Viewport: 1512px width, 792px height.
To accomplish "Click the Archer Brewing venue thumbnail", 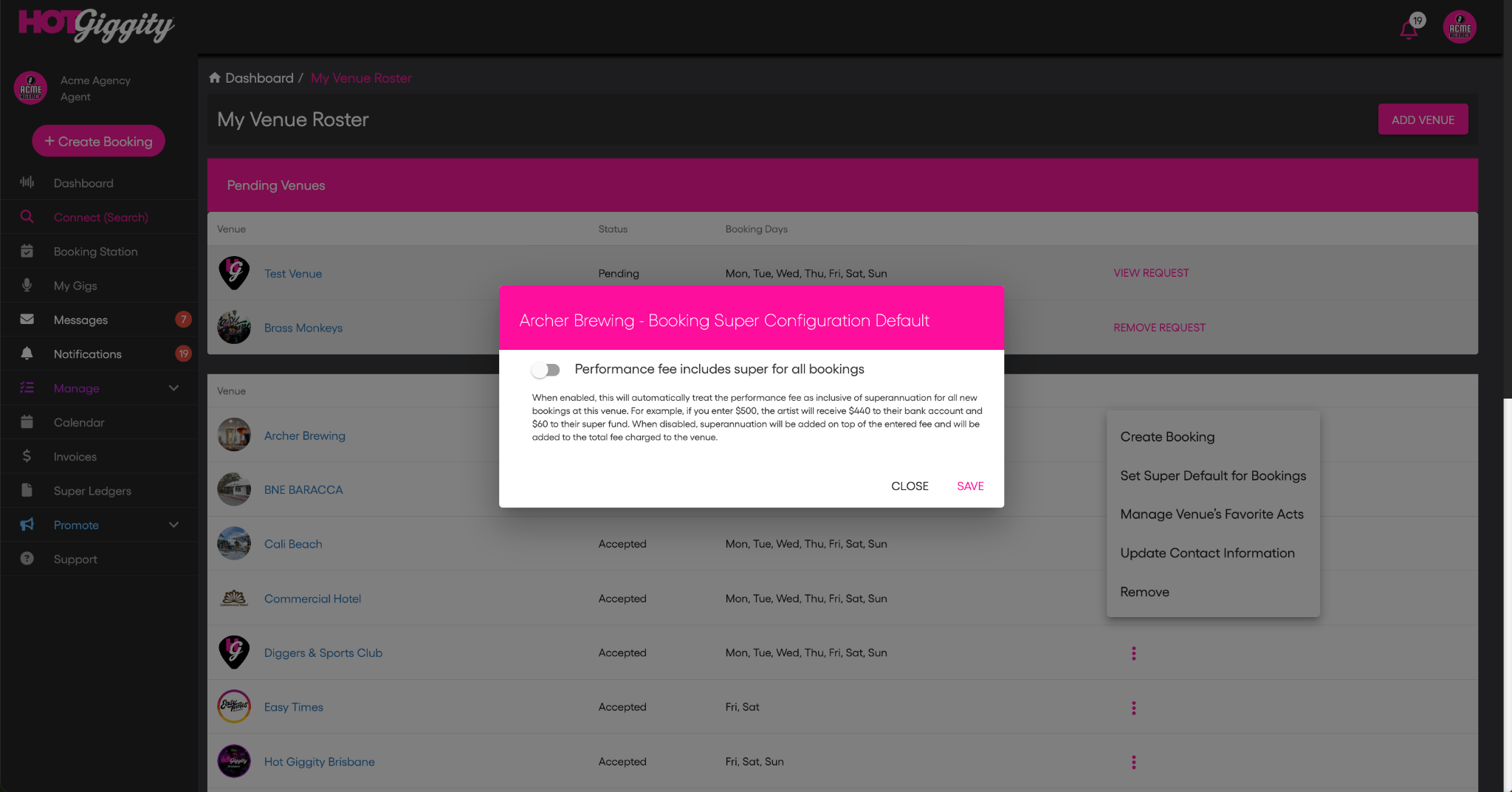I will (234, 435).
